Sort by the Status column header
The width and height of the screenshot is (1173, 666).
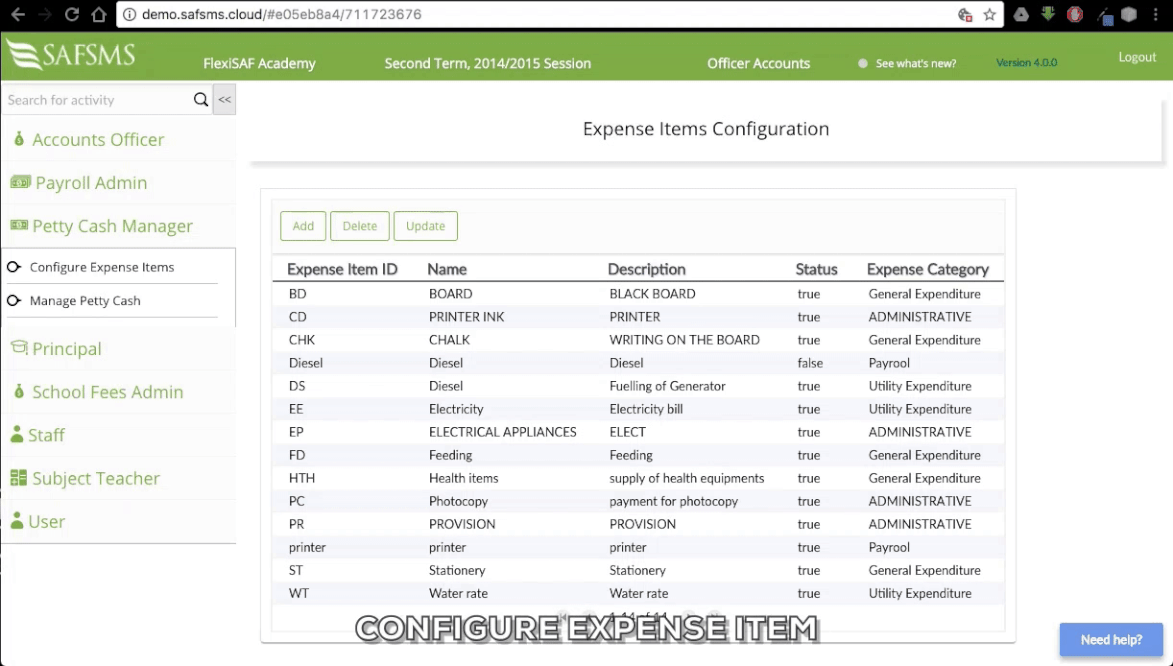tap(816, 269)
